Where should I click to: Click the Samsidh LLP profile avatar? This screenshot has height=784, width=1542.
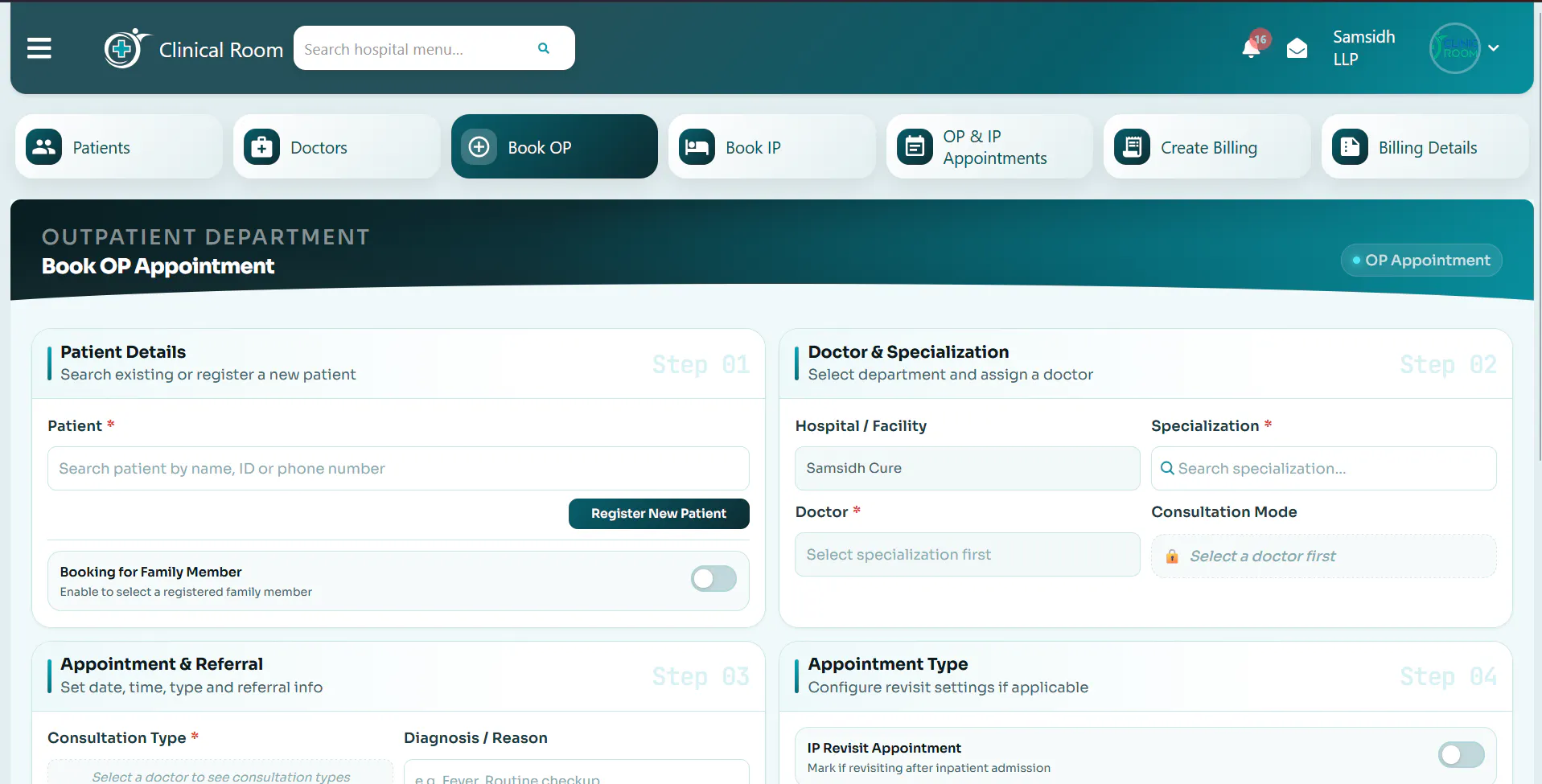point(1454,48)
